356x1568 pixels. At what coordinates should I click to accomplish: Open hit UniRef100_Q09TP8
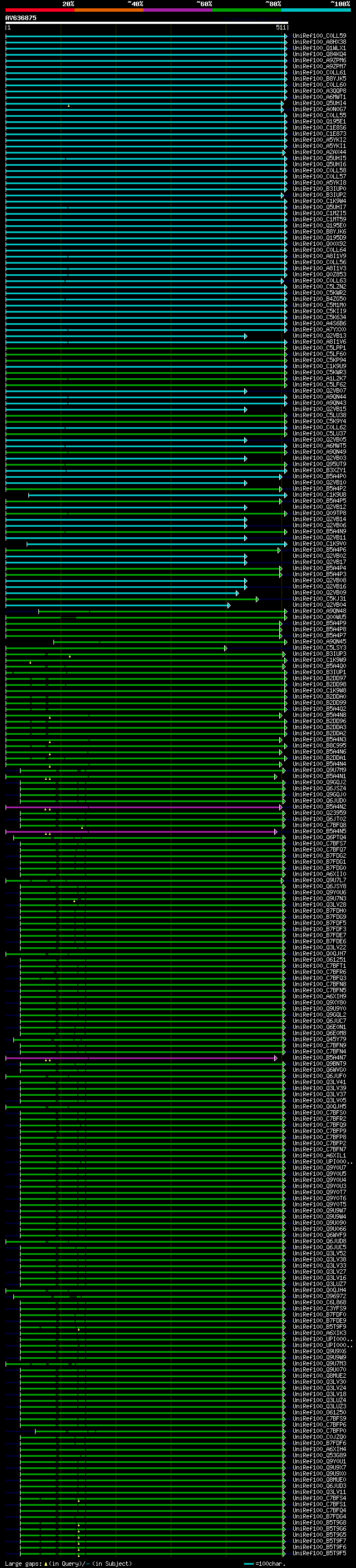coord(319,514)
